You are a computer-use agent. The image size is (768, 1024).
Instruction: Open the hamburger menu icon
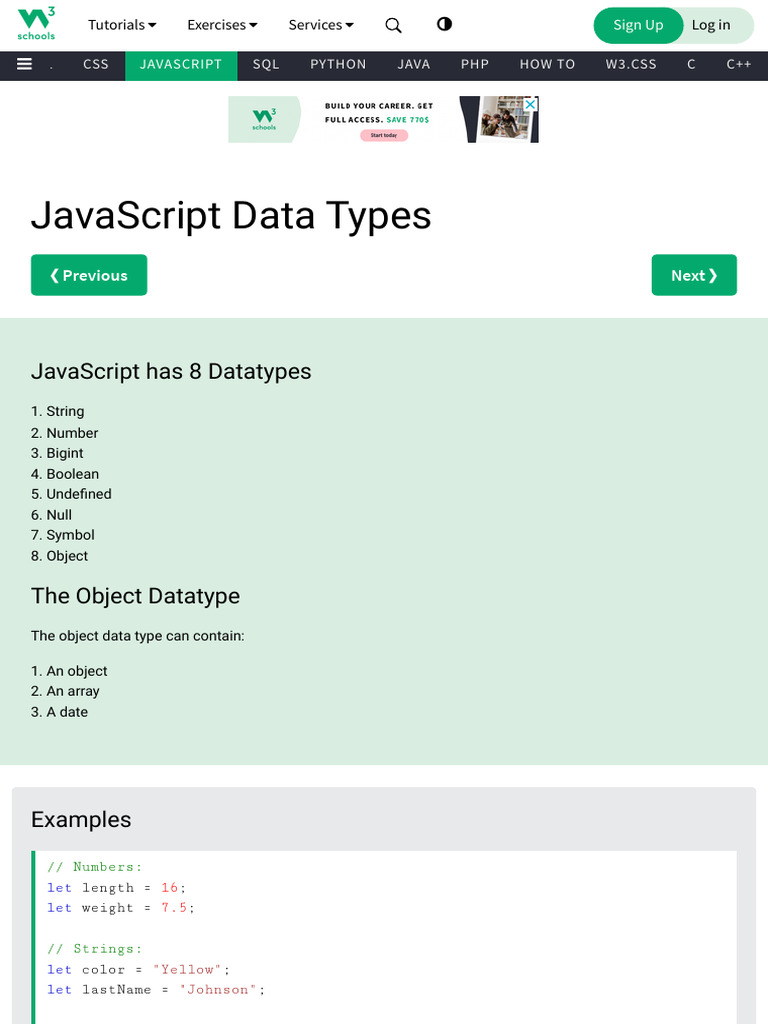25,64
